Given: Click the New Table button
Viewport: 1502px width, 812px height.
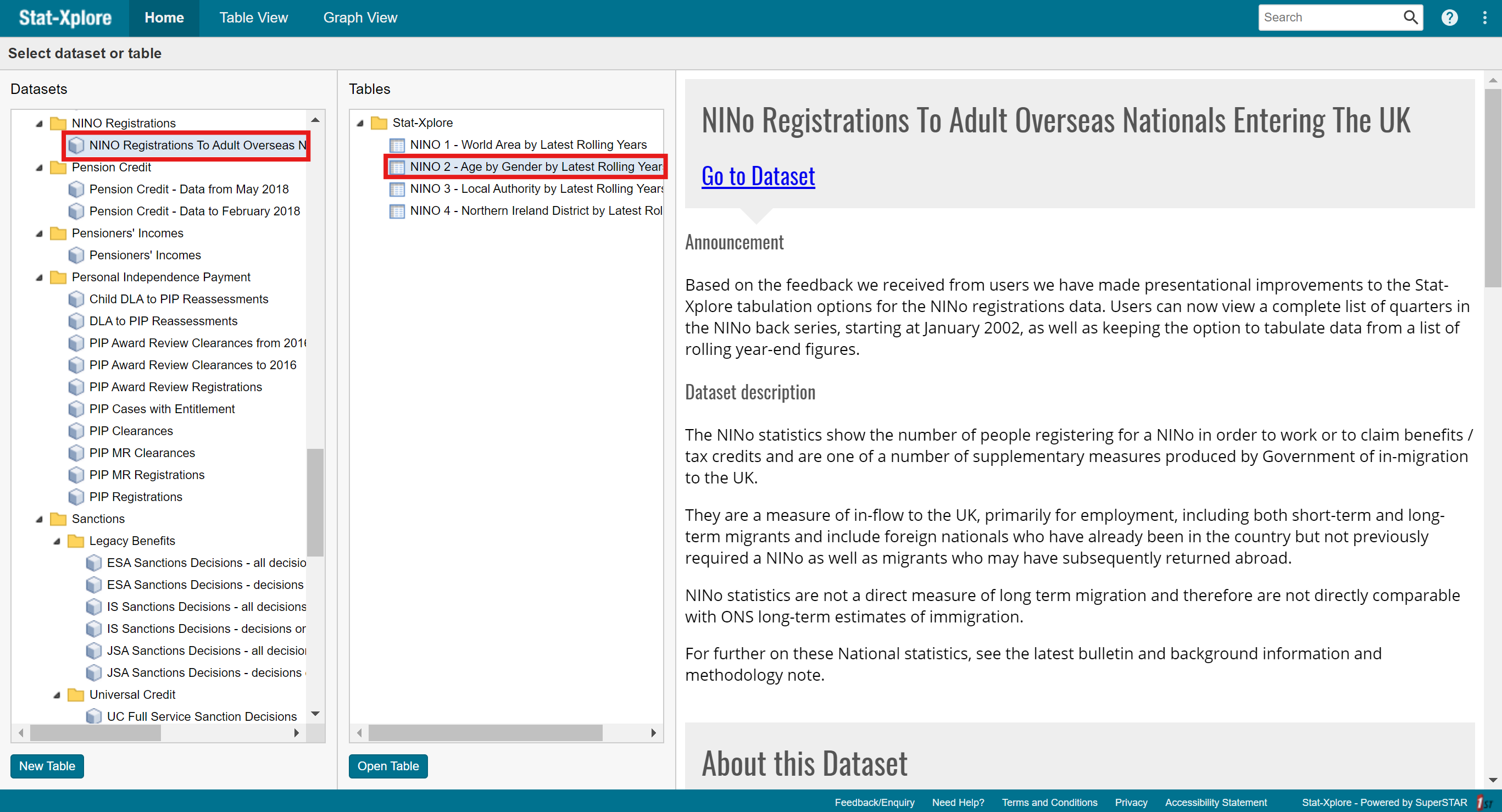Looking at the screenshot, I should pos(47,766).
